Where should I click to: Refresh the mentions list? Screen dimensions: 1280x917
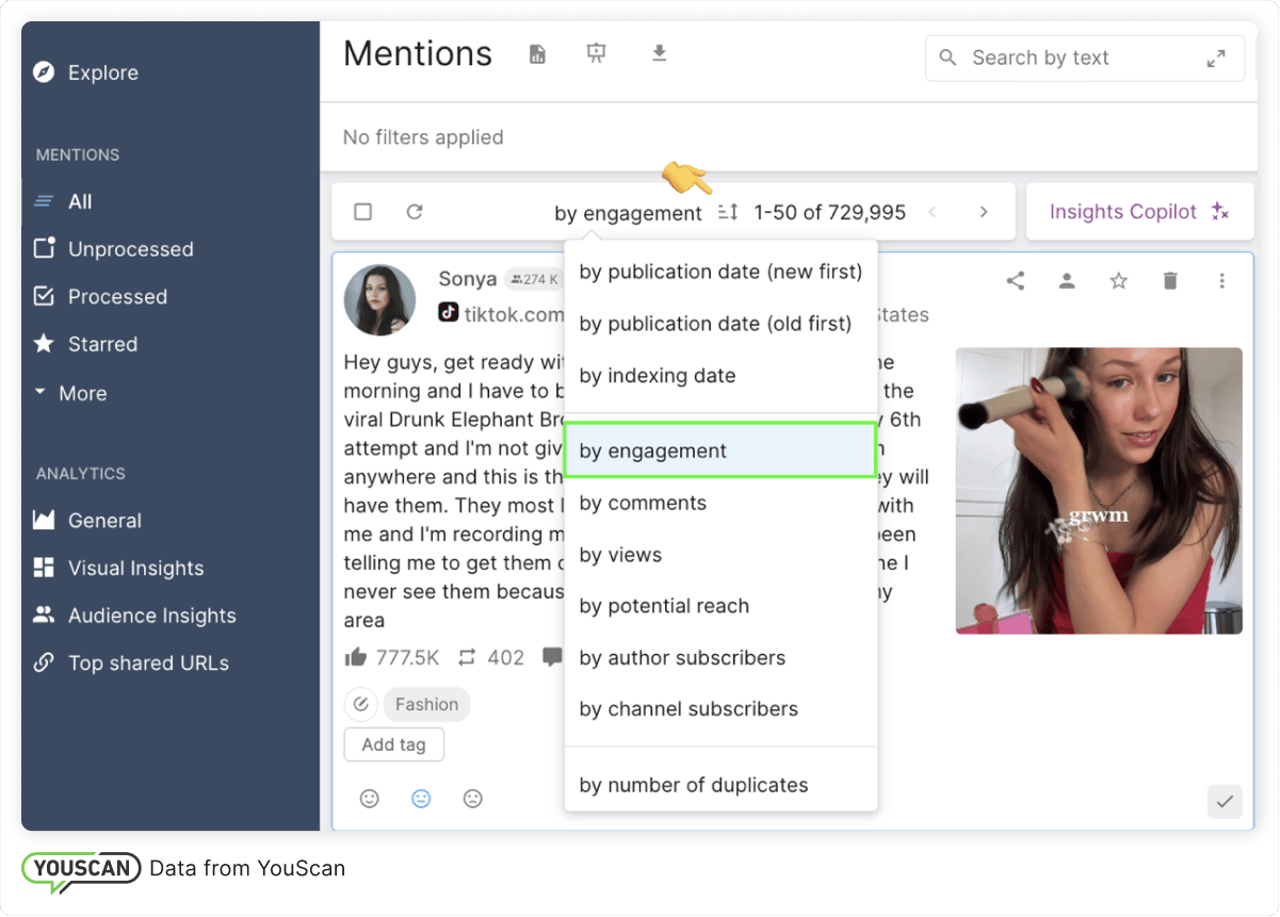click(415, 212)
